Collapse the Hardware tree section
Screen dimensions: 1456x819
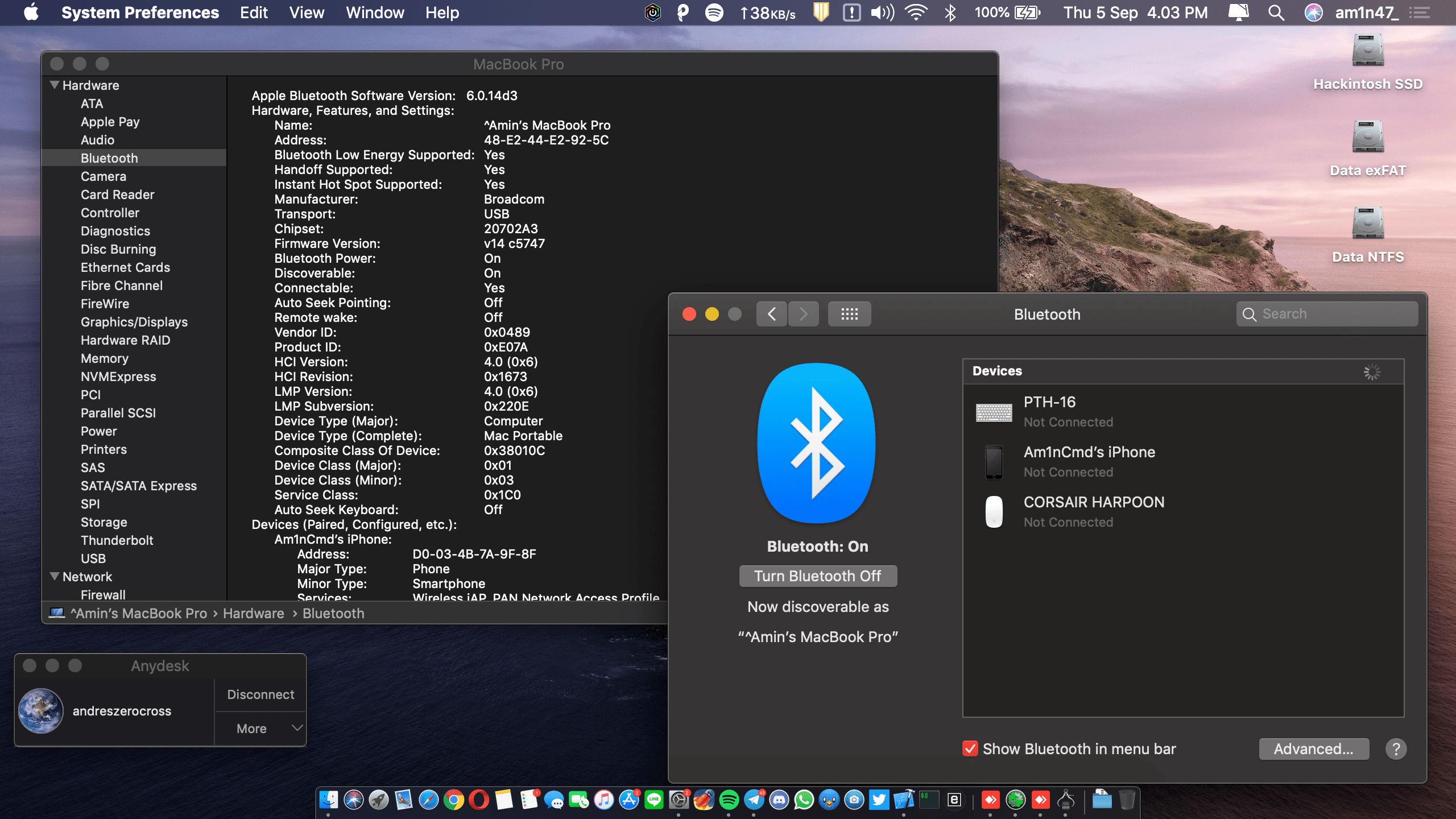point(55,85)
